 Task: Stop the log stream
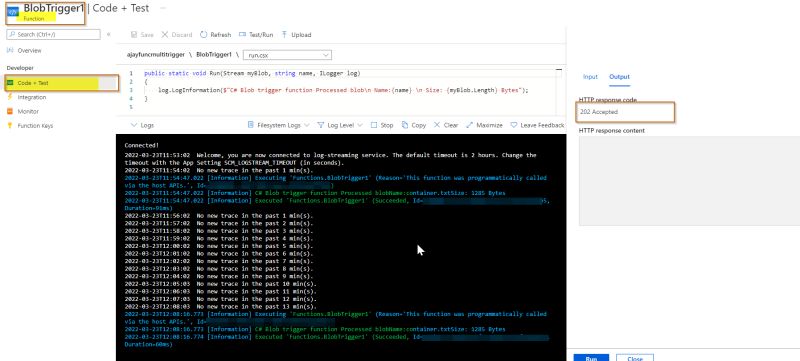382,125
